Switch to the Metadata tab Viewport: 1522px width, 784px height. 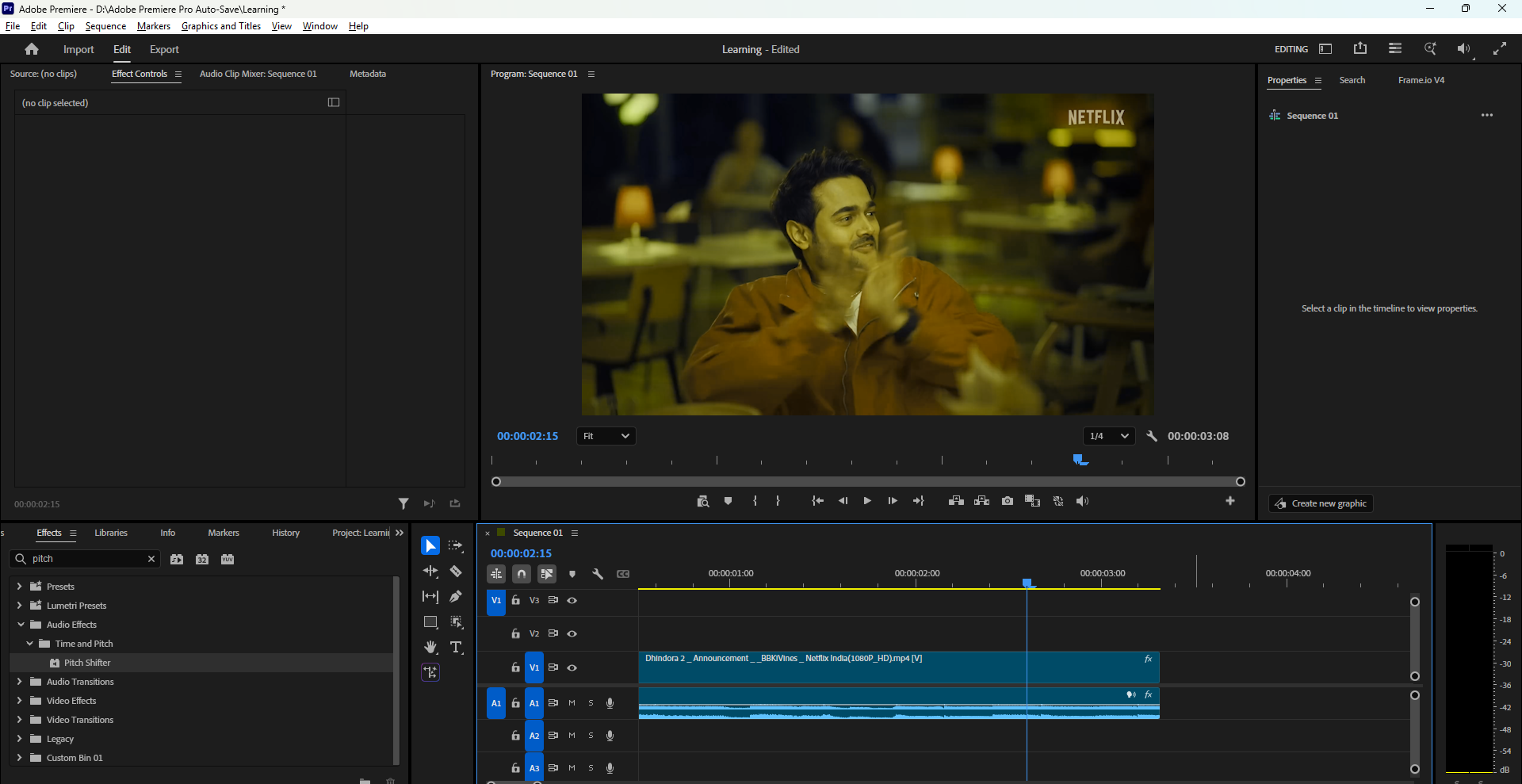[368, 74]
